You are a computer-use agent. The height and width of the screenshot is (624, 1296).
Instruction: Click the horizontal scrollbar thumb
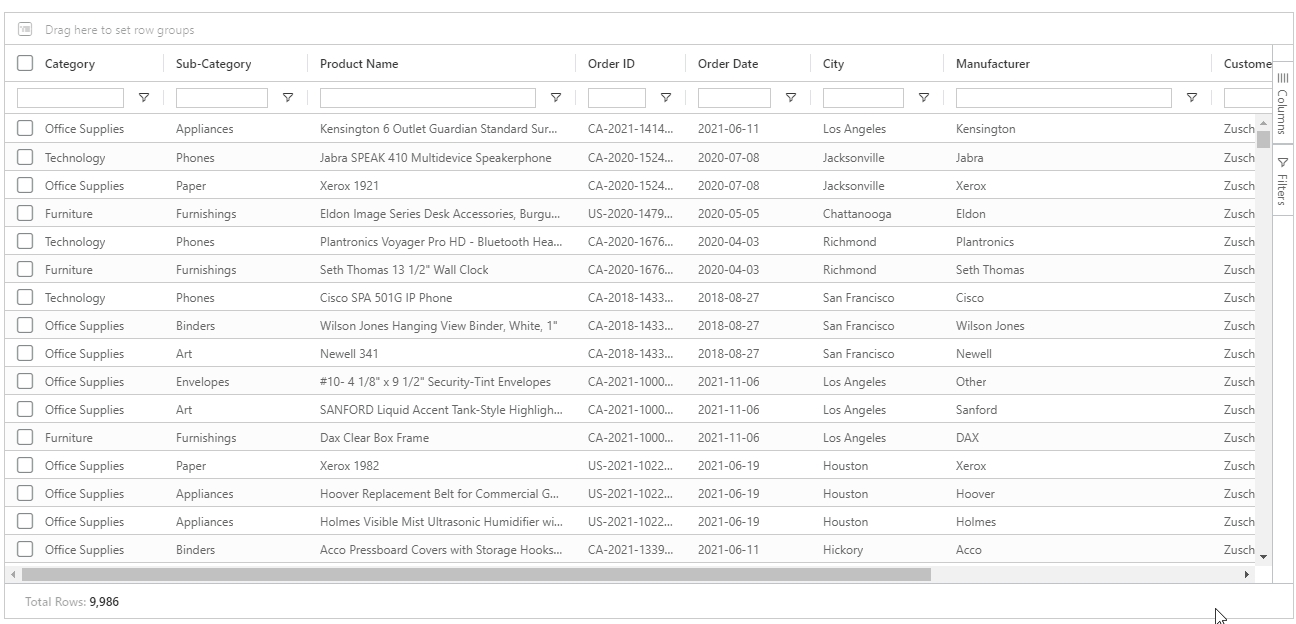pyautogui.click(x=475, y=575)
